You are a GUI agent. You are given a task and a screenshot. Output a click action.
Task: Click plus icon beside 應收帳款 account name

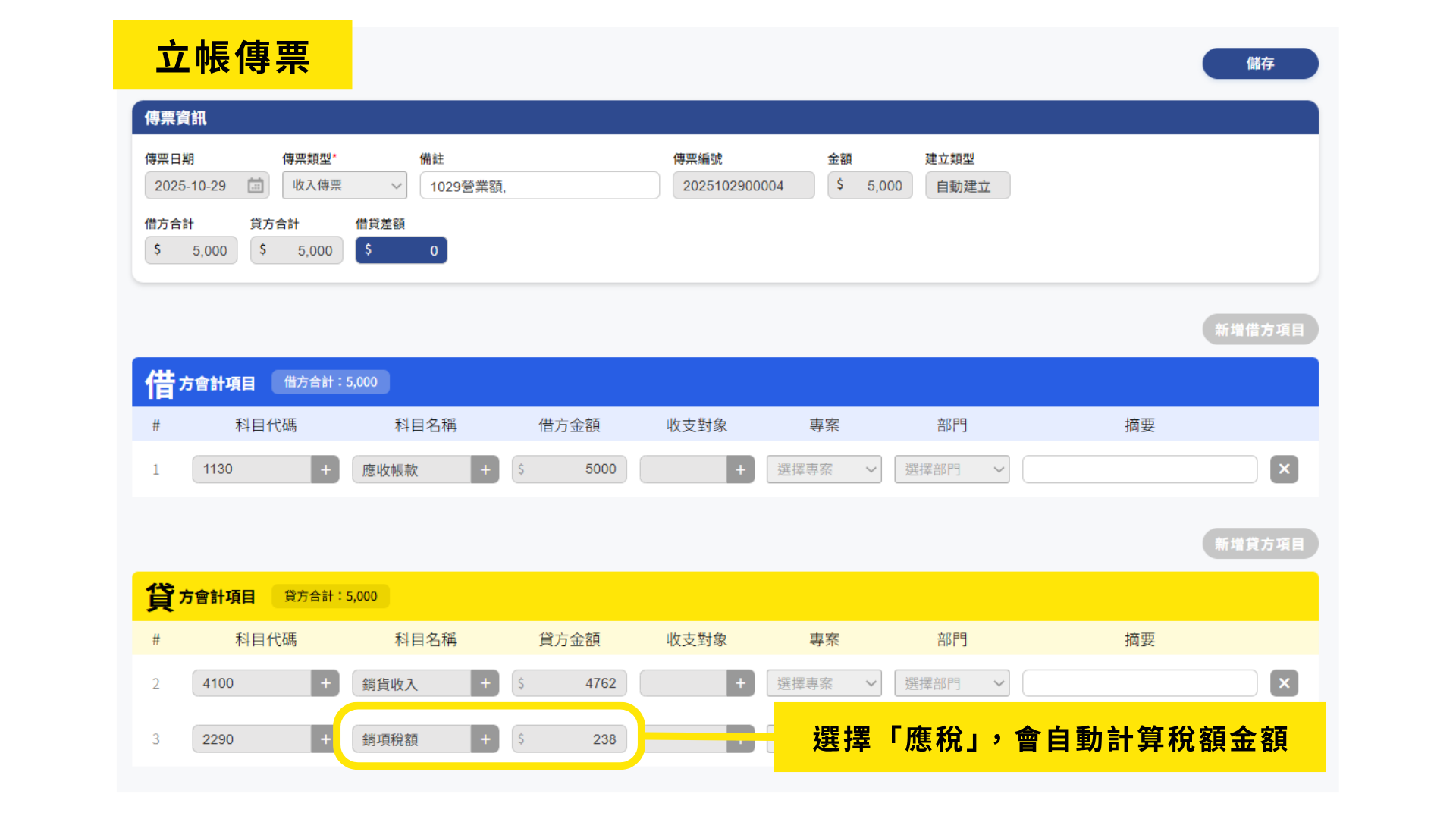[x=485, y=469]
